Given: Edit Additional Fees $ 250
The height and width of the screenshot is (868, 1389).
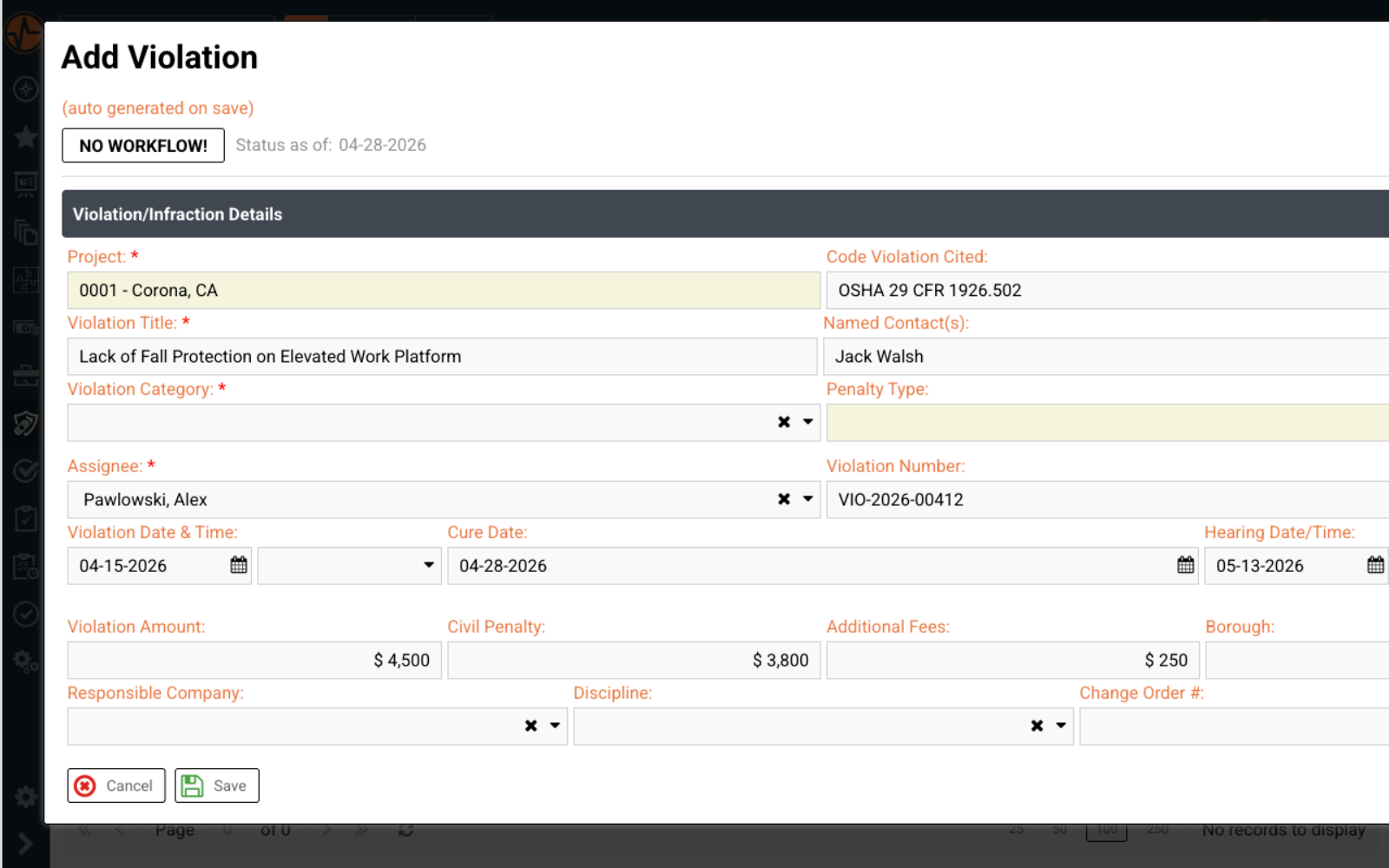Looking at the screenshot, I should click(x=1013, y=661).
